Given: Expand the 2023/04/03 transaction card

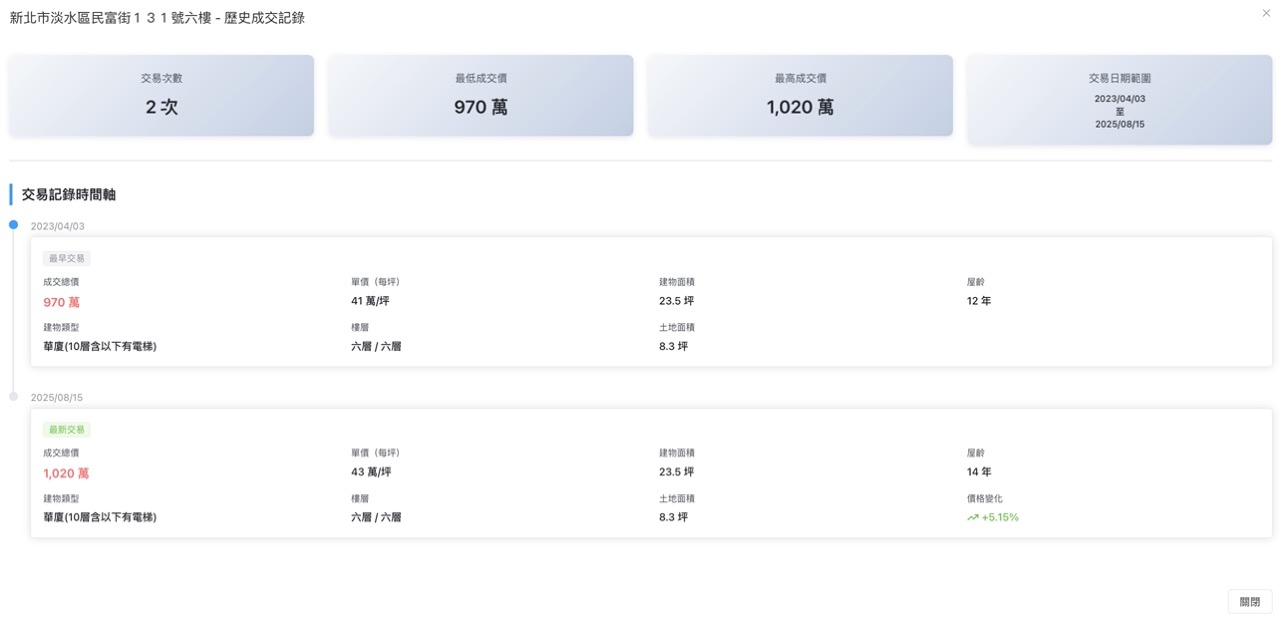Looking at the screenshot, I should 650,302.
